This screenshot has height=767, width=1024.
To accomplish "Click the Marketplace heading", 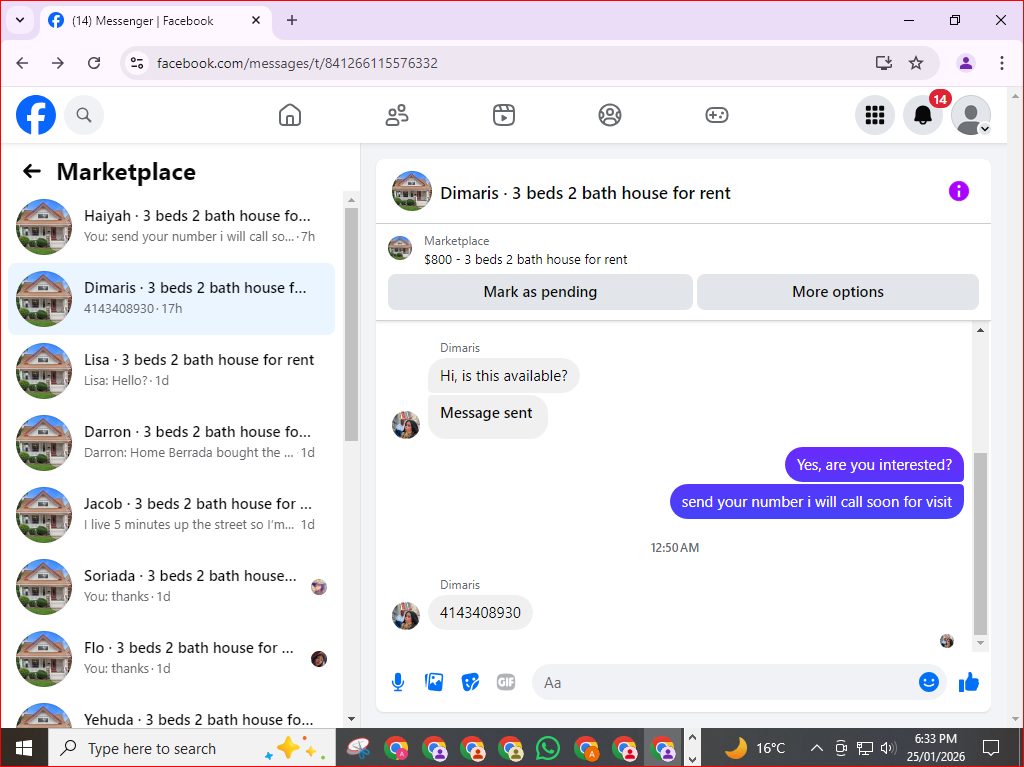I will [x=126, y=172].
